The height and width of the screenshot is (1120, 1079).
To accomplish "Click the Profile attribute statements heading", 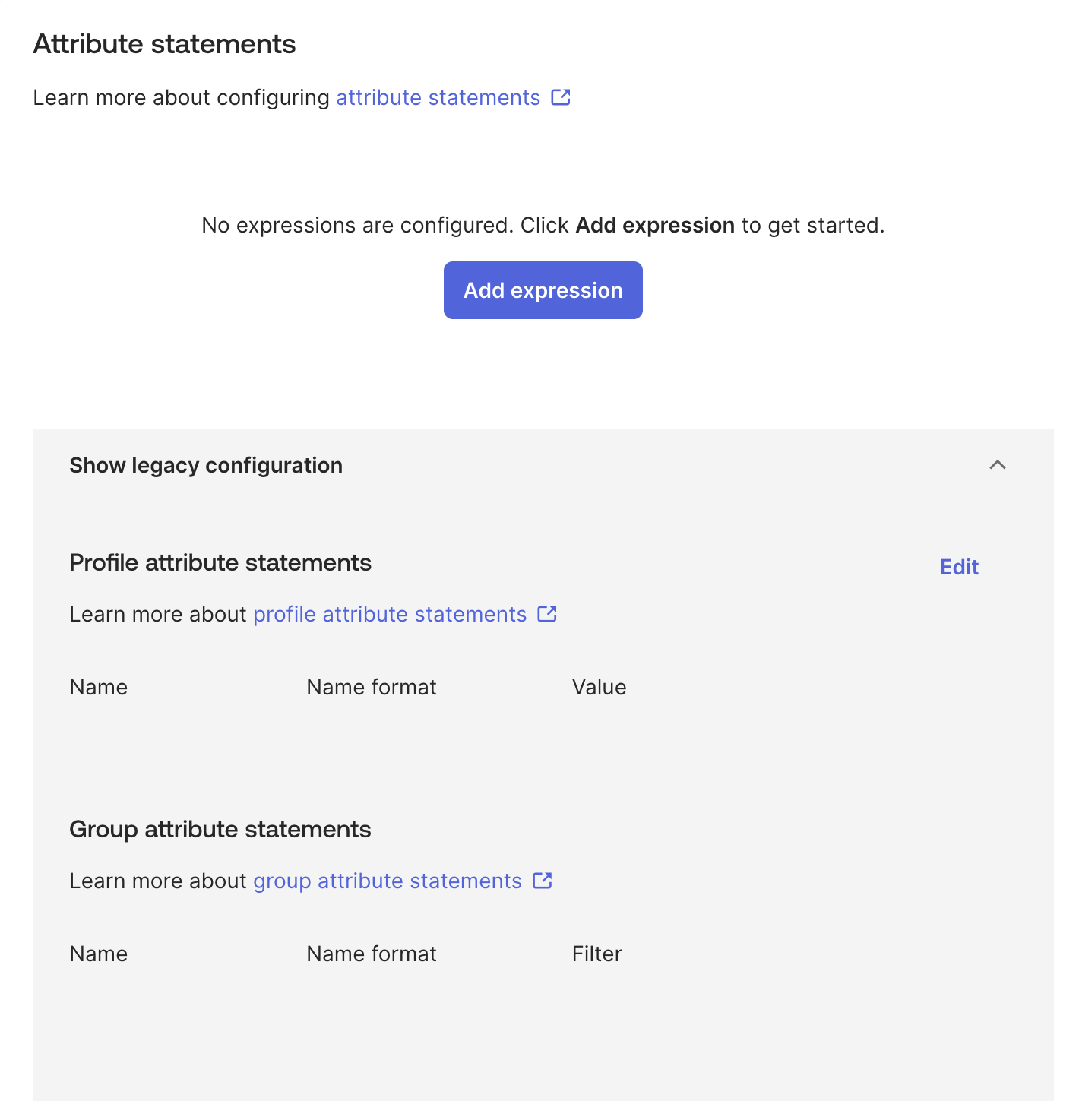I will tap(220, 563).
